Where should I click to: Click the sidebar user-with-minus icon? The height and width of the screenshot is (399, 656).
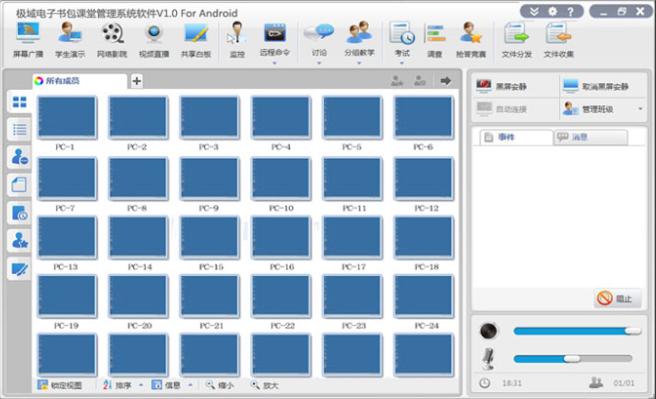[x=19, y=157]
